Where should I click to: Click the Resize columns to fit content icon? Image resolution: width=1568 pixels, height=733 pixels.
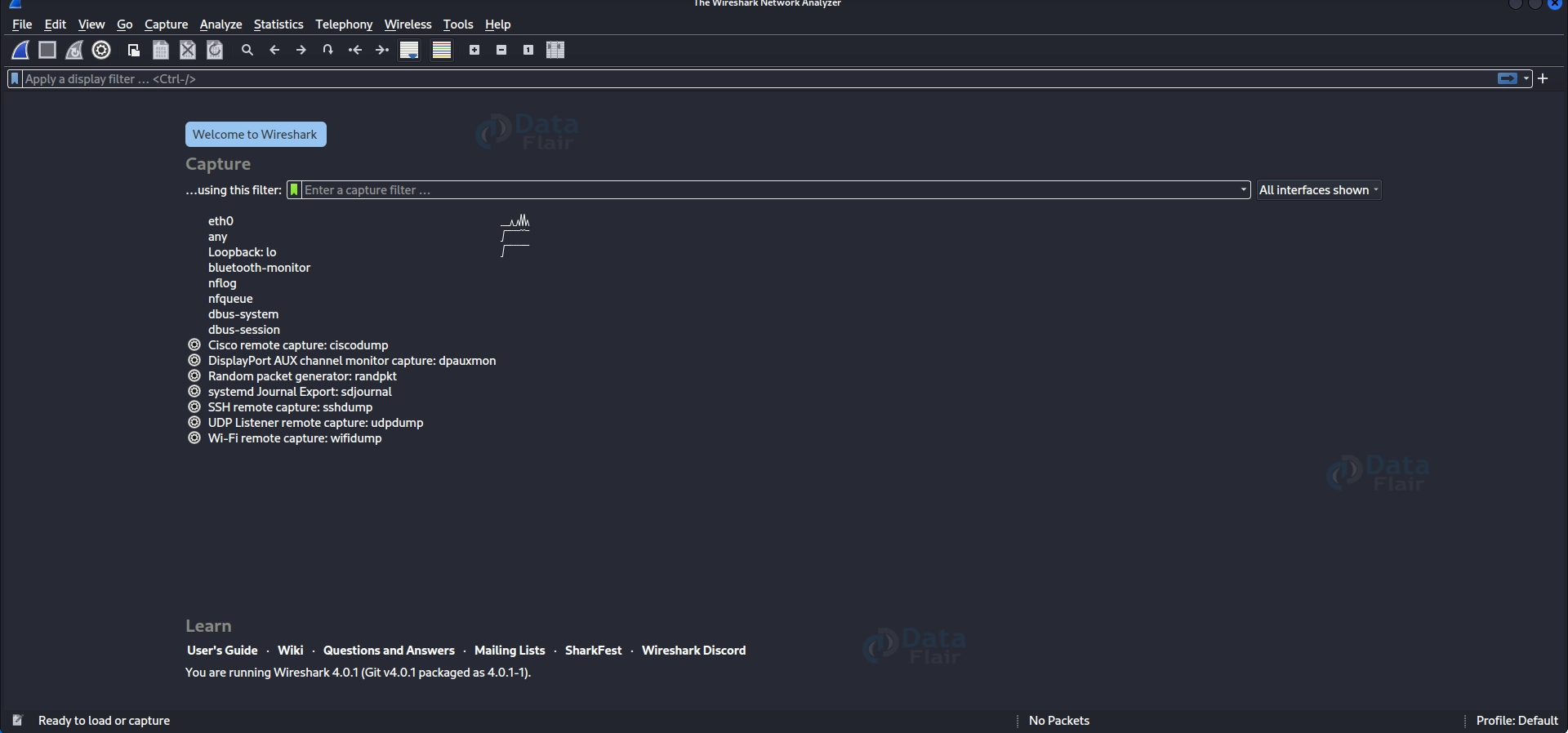point(555,51)
